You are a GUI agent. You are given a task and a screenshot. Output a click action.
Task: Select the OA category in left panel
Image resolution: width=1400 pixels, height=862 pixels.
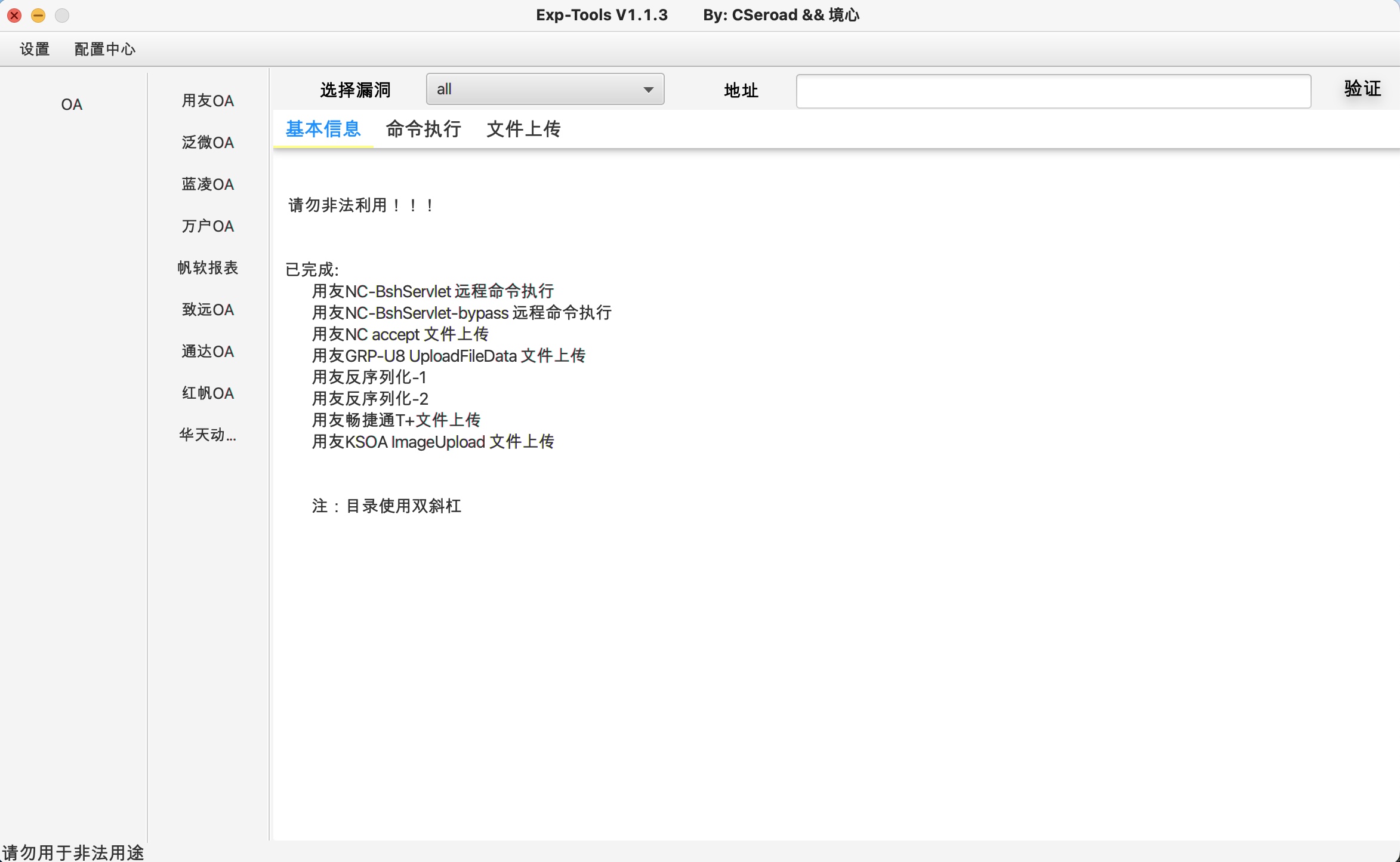click(72, 104)
